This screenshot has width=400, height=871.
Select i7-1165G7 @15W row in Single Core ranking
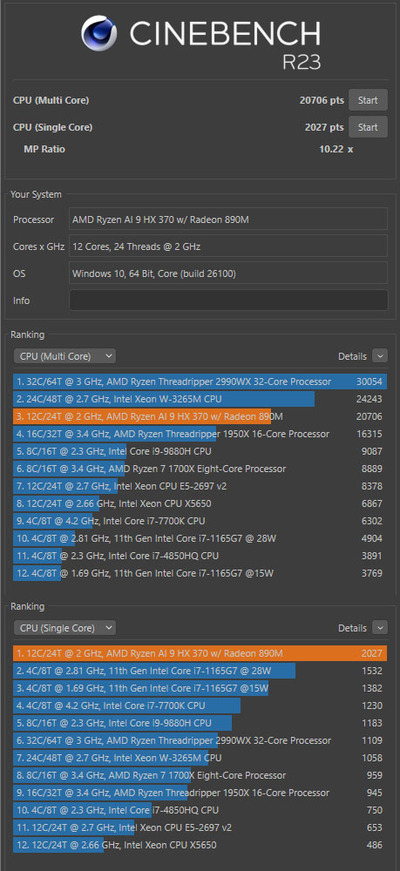click(200, 688)
